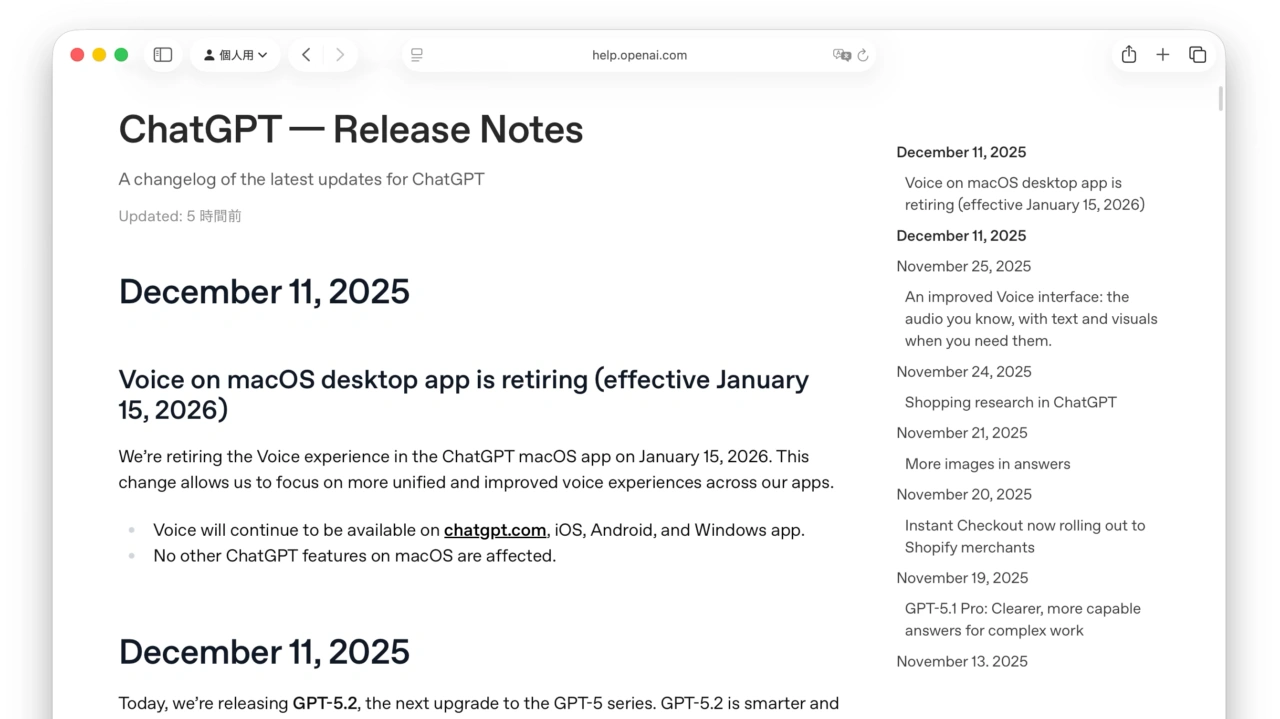Click the help.openai.com address bar
The width and height of the screenshot is (1280, 719).
[640, 55]
